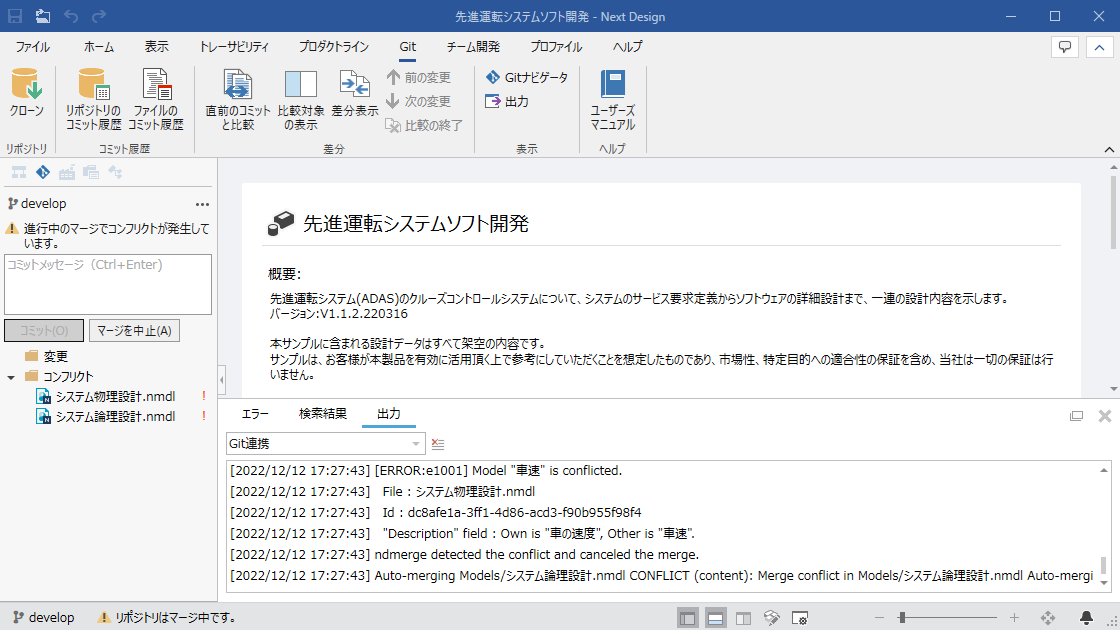The width and height of the screenshot is (1120, 630).
Task: Select the Git ribbon tab
Action: [407, 47]
